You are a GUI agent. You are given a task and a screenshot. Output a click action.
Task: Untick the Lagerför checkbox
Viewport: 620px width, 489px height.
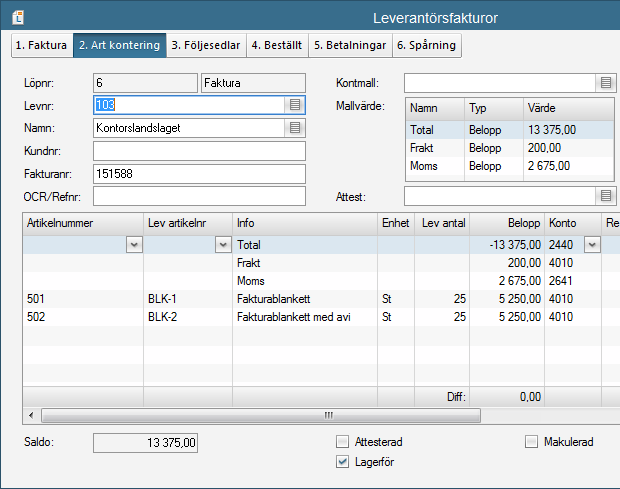[342, 462]
